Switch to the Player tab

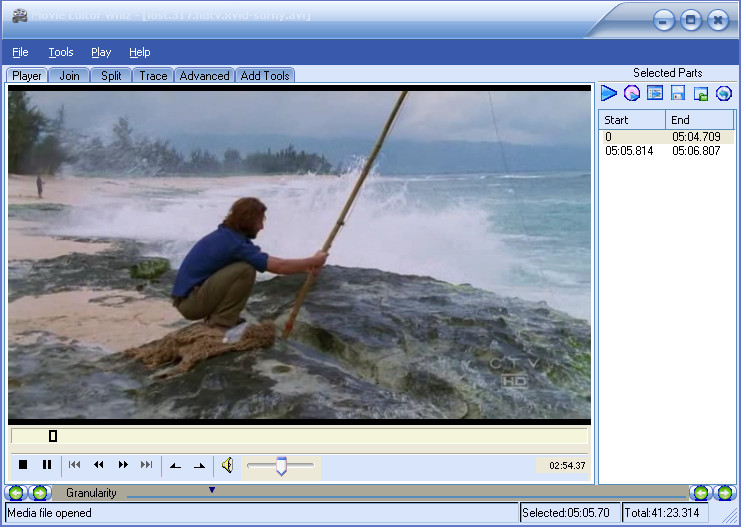[27, 76]
